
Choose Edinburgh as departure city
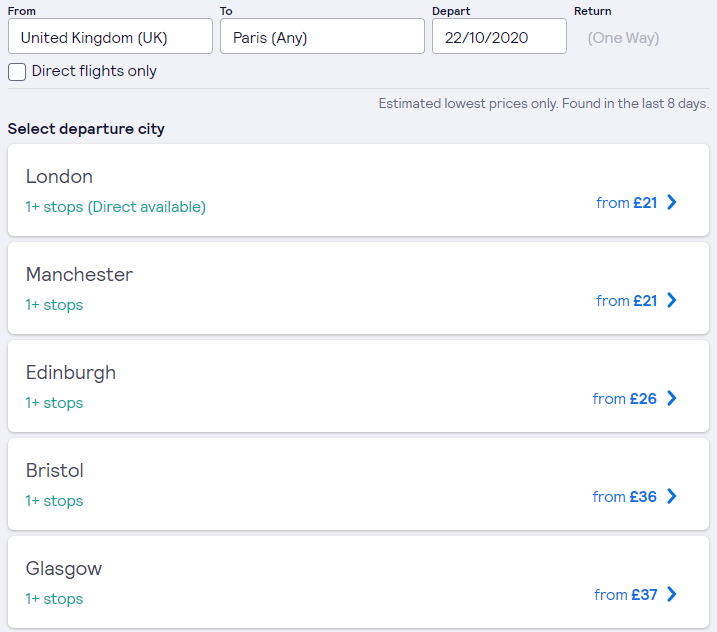71,373
